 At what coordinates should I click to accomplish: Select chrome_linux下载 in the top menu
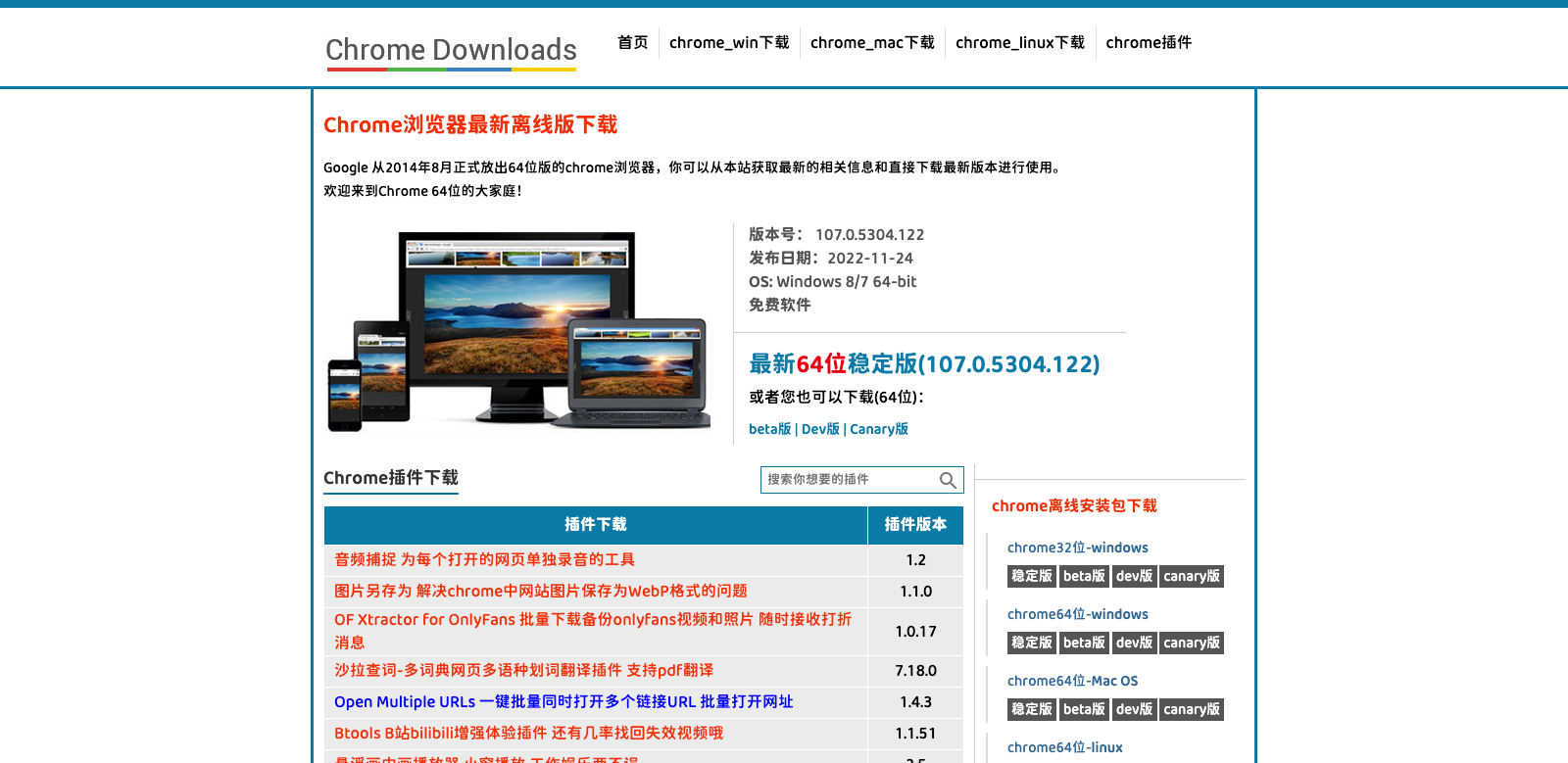coord(1020,43)
